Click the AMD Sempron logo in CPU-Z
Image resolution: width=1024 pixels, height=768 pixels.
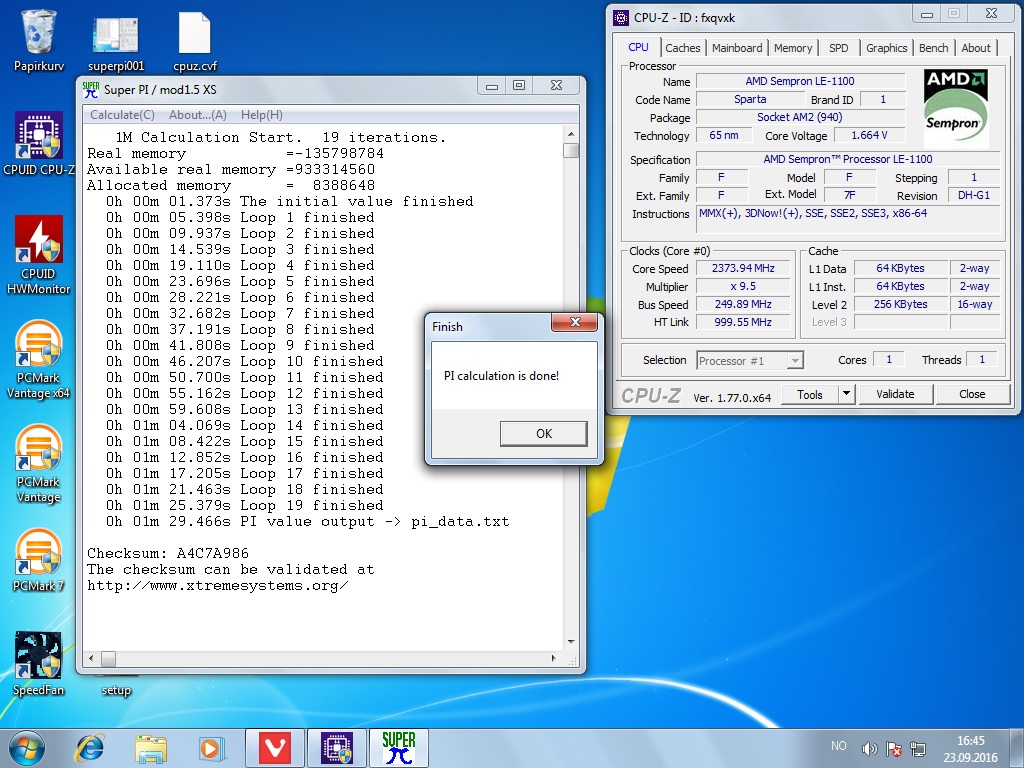[955, 106]
